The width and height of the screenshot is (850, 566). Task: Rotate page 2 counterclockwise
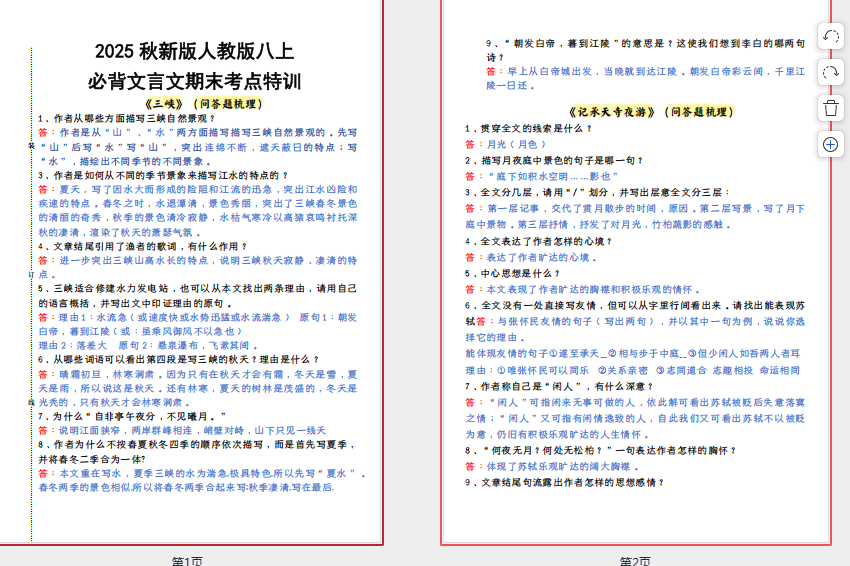coord(830,37)
